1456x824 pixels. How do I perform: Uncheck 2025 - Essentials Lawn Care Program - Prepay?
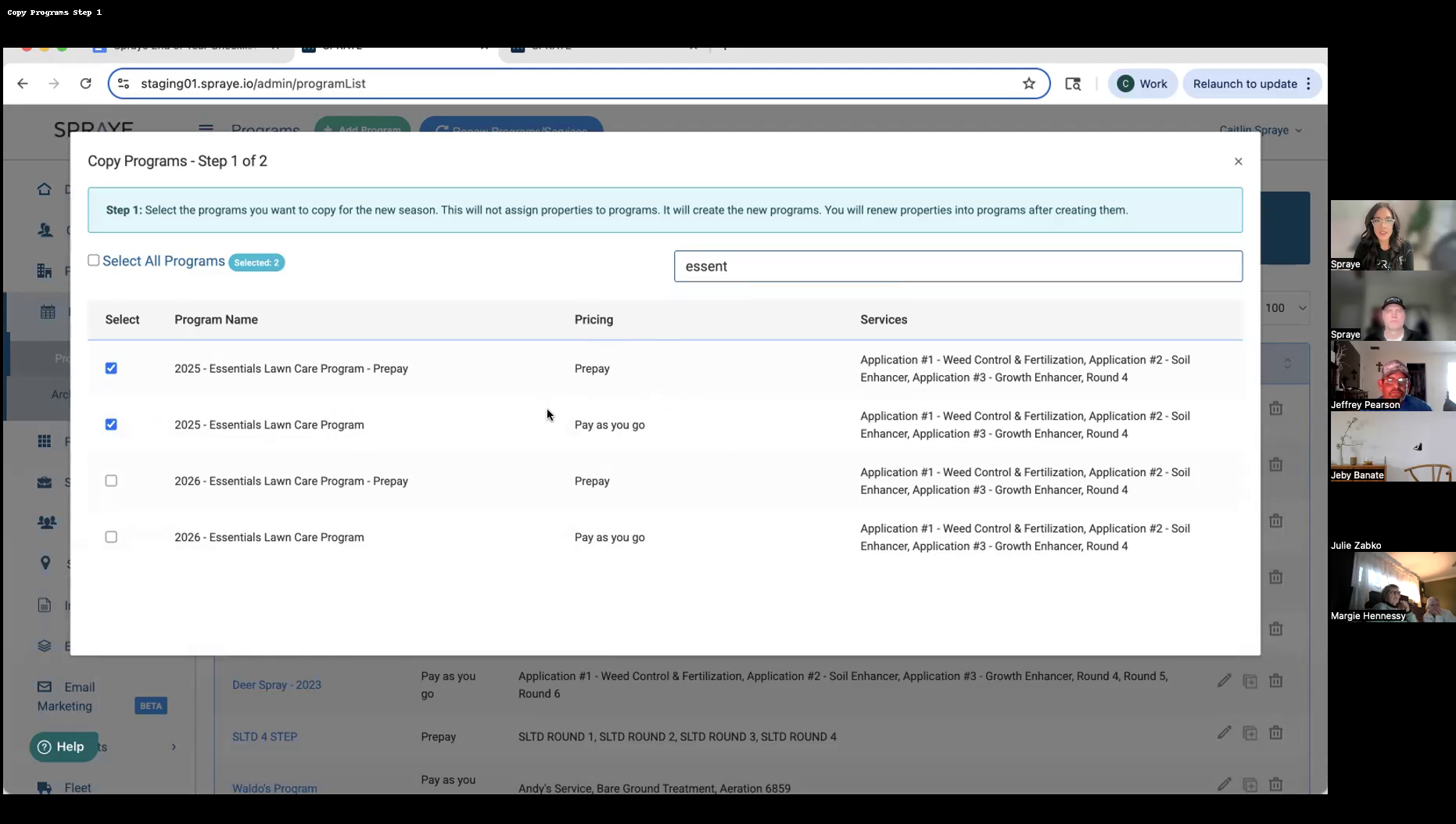point(111,368)
